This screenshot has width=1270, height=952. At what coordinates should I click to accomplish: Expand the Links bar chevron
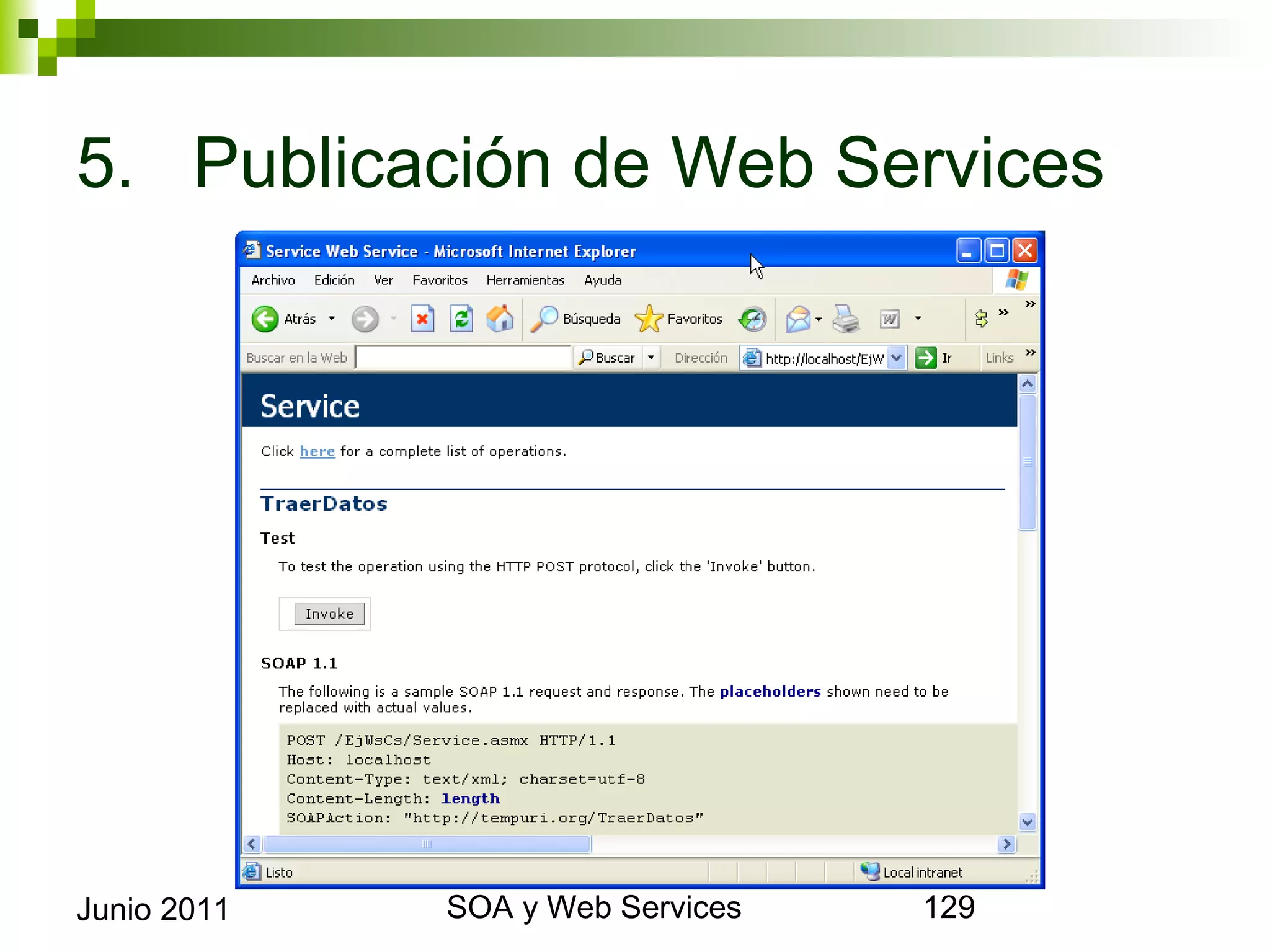click(1030, 353)
